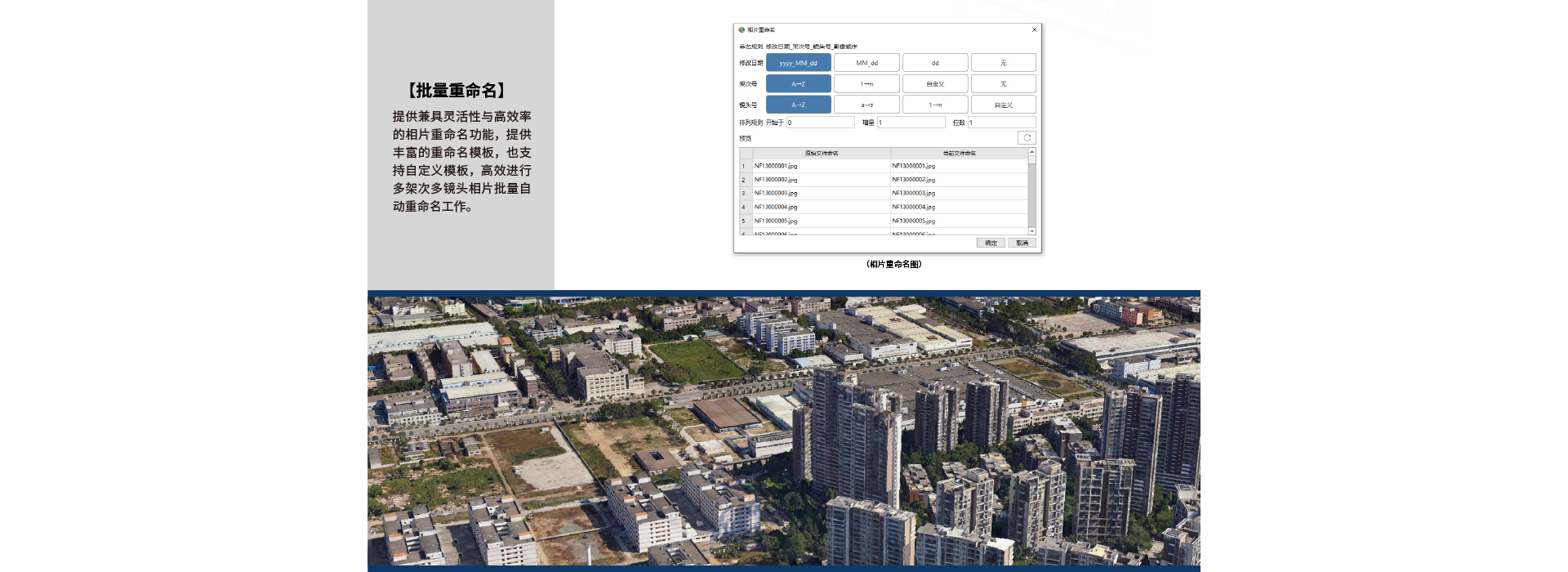
Task: Click the 位数 input field
Action: pos(1001,123)
